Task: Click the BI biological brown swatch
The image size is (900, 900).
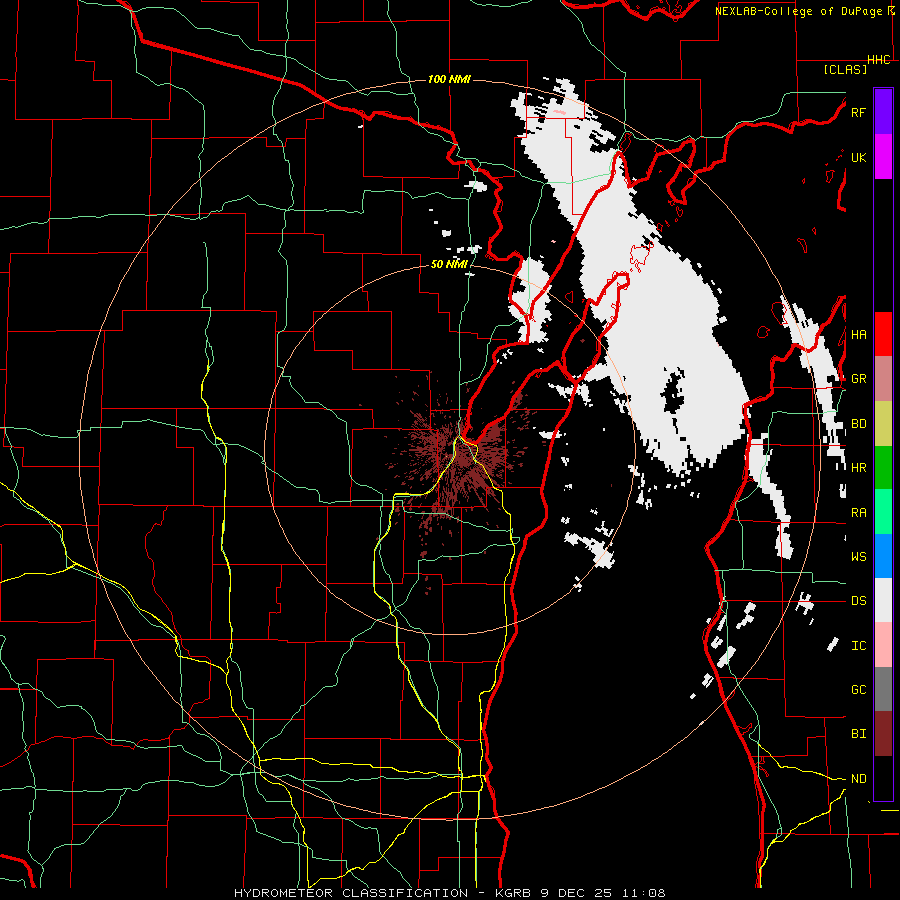Action: tap(883, 734)
